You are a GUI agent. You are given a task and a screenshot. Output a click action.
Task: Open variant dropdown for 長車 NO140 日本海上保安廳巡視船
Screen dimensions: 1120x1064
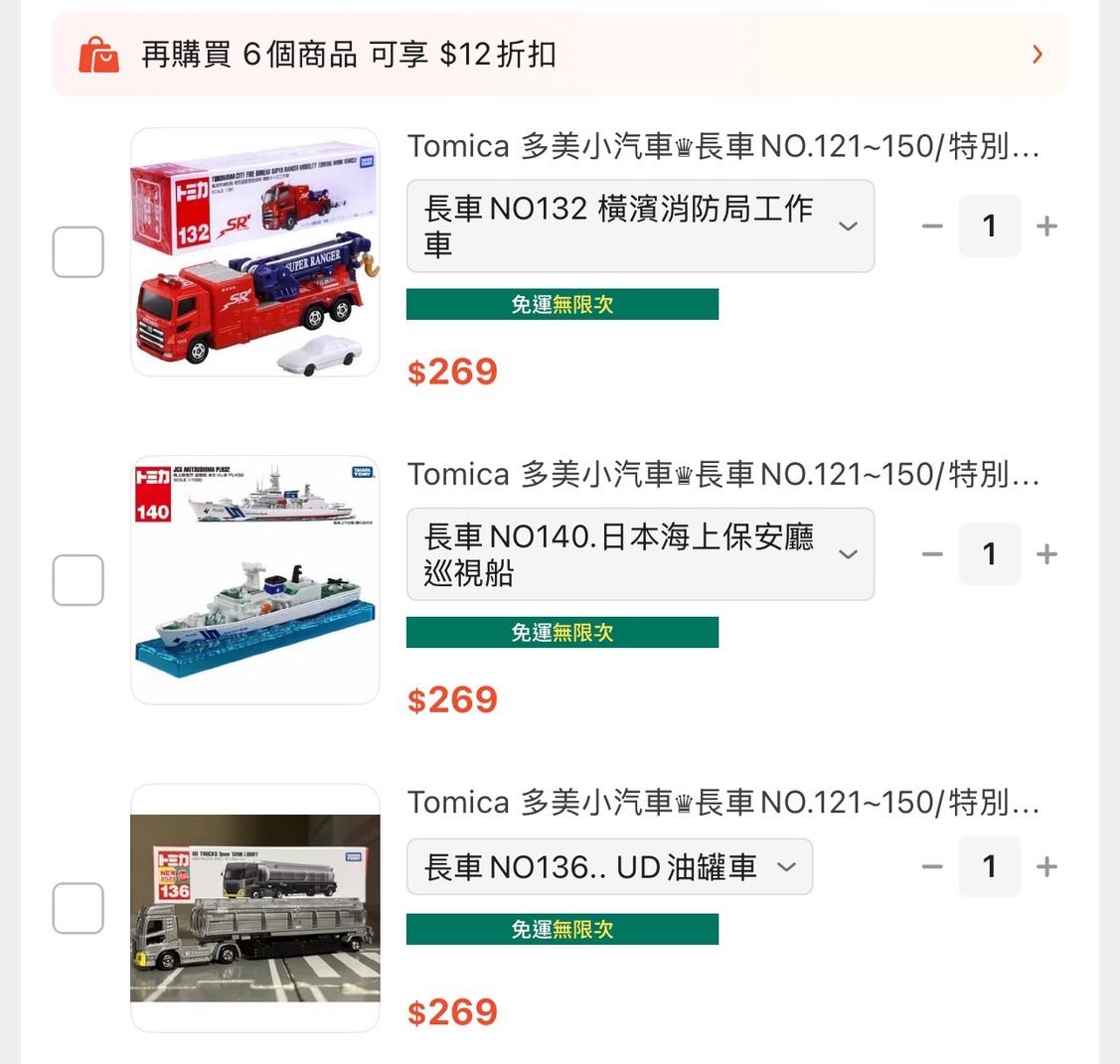click(640, 554)
